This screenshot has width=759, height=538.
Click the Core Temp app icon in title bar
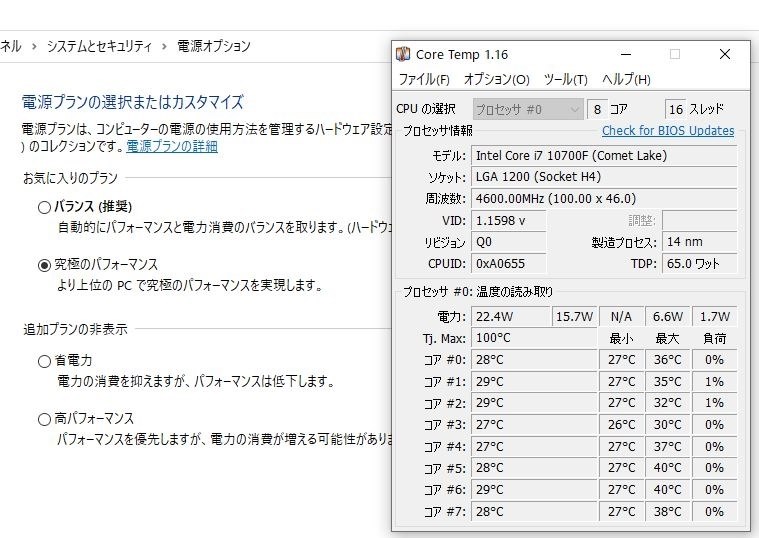tap(403, 55)
